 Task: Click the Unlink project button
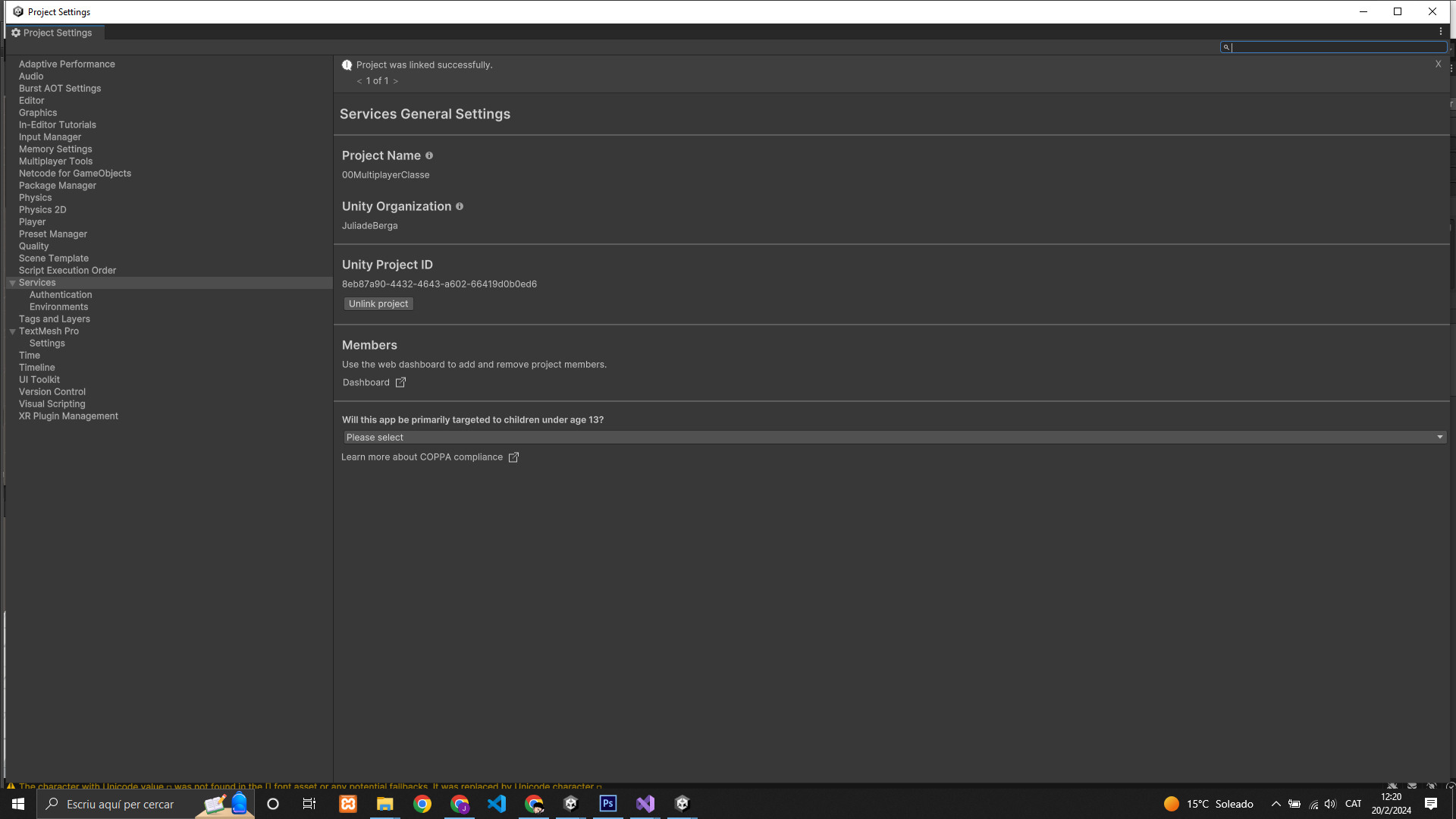(x=378, y=304)
